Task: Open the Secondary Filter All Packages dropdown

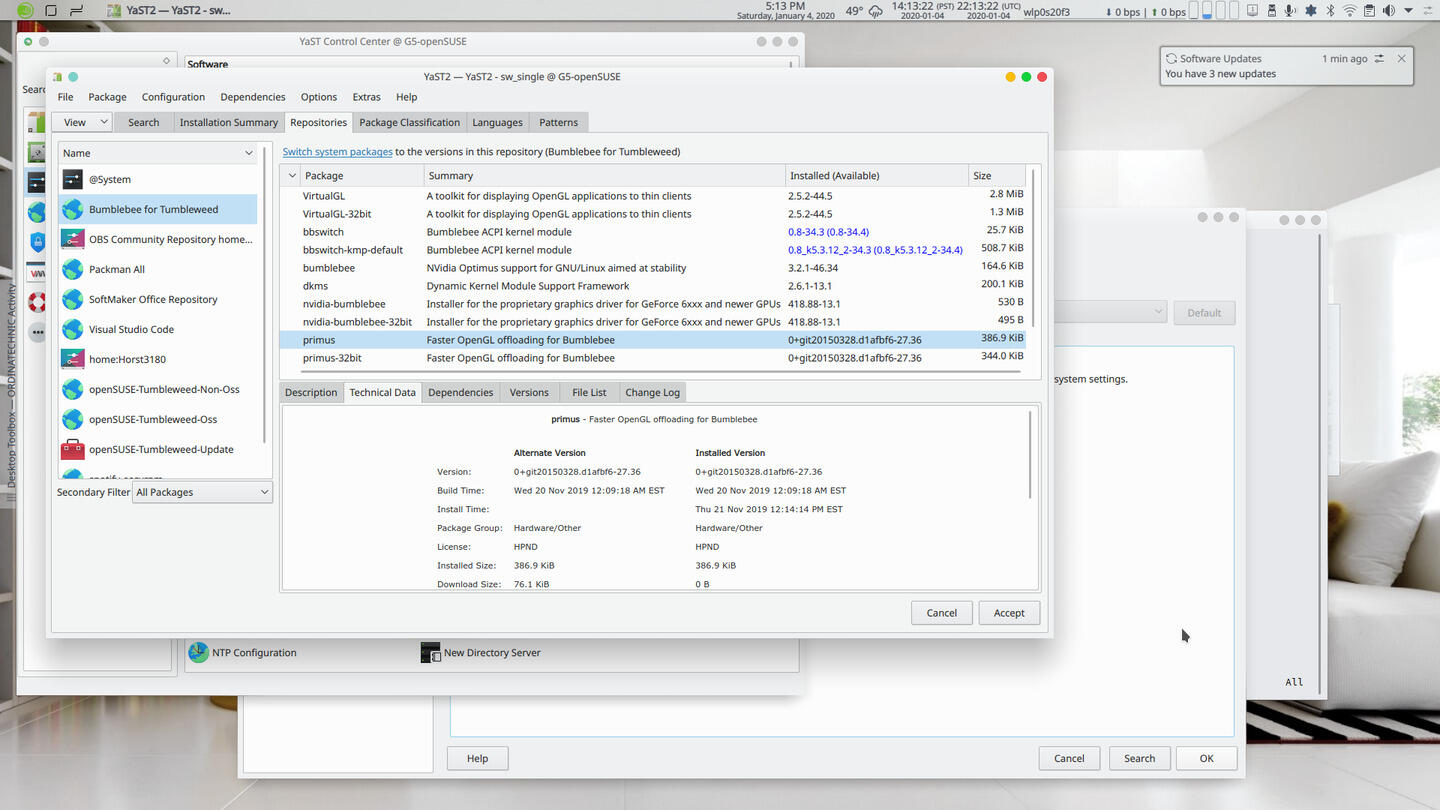Action: point(203,492)
